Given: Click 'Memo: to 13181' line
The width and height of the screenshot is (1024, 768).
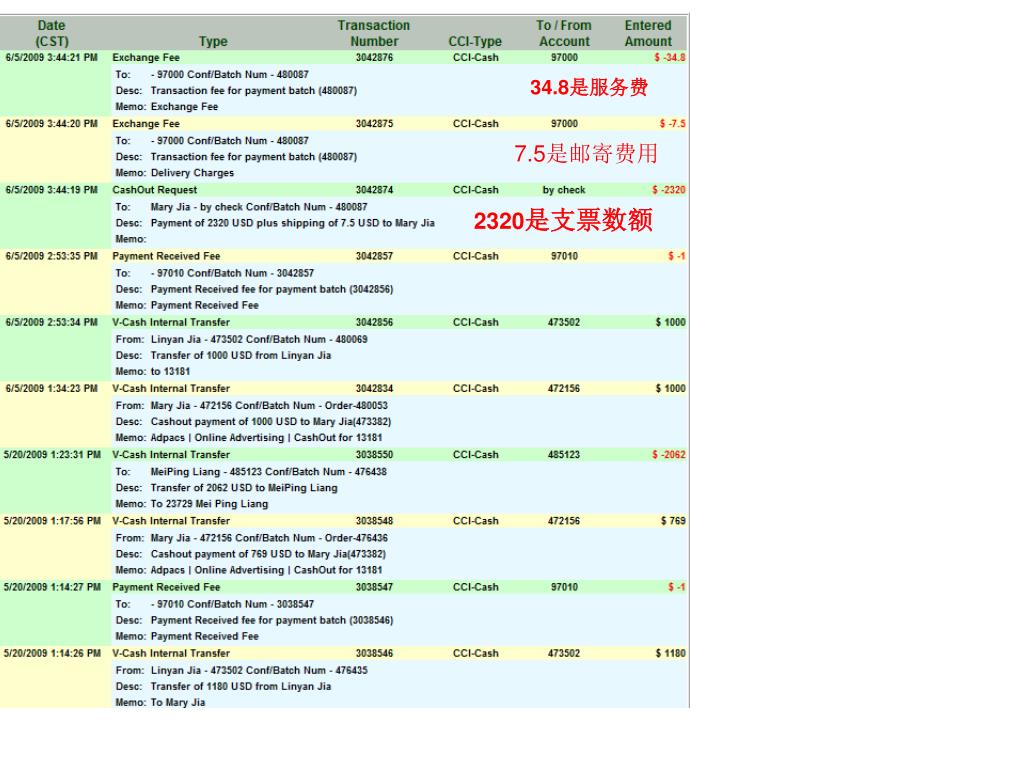Looking at the screenshot, I should coord(153,372).
